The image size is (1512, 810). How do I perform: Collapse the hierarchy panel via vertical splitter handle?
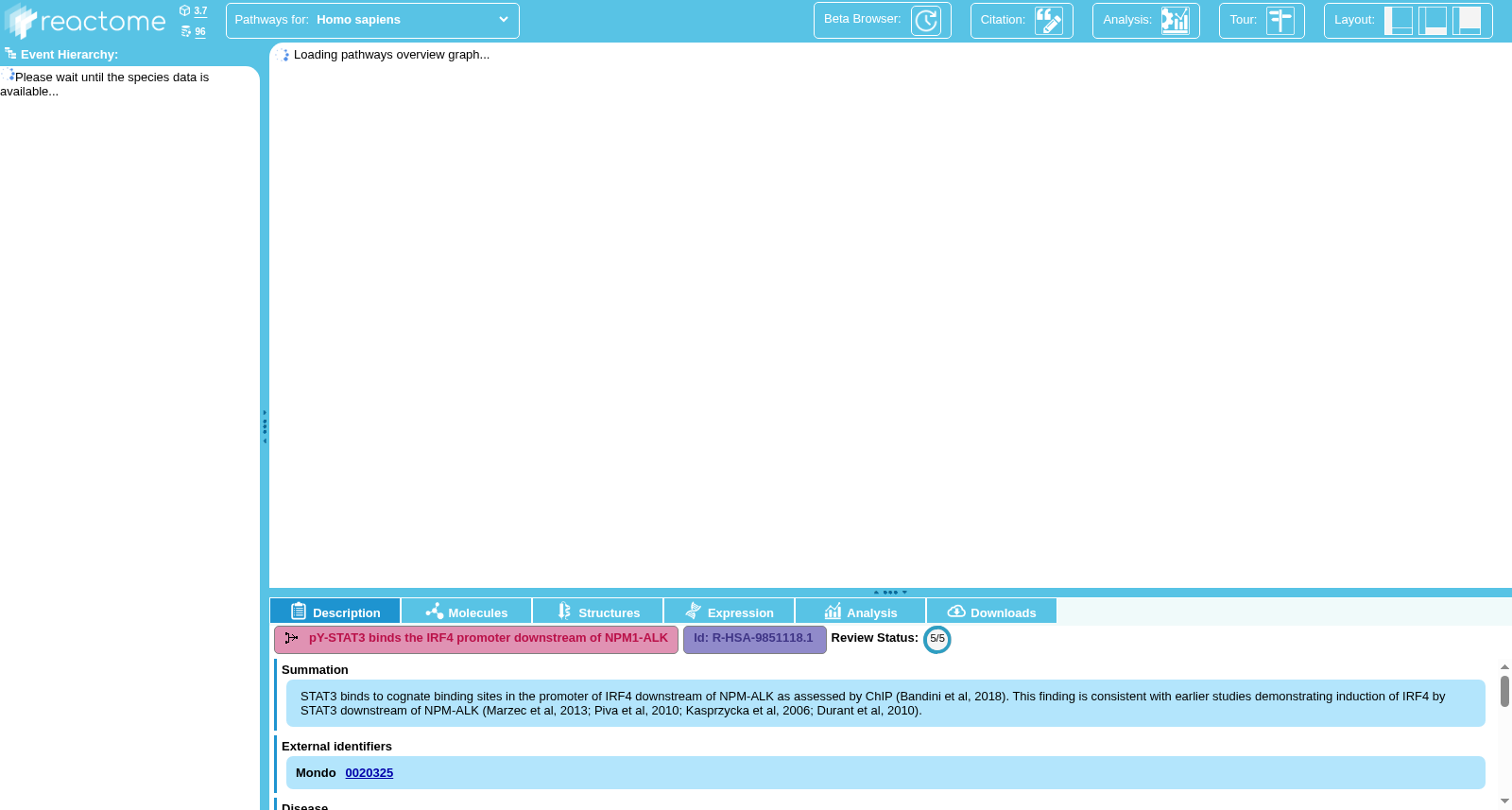[x=265, y=427]
